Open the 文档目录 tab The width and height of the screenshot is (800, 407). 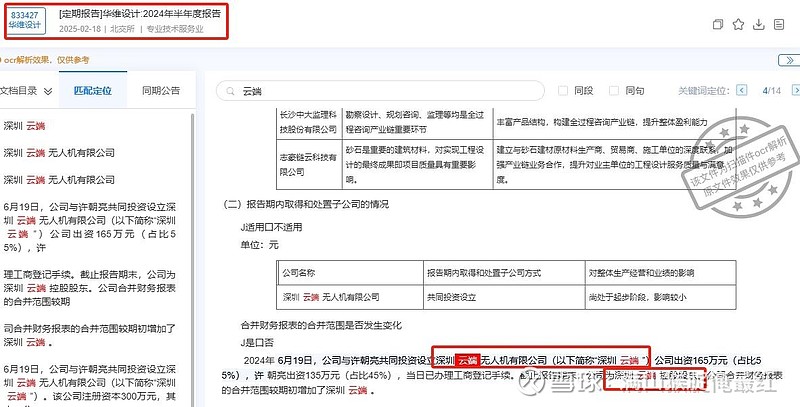coord(19,91)
